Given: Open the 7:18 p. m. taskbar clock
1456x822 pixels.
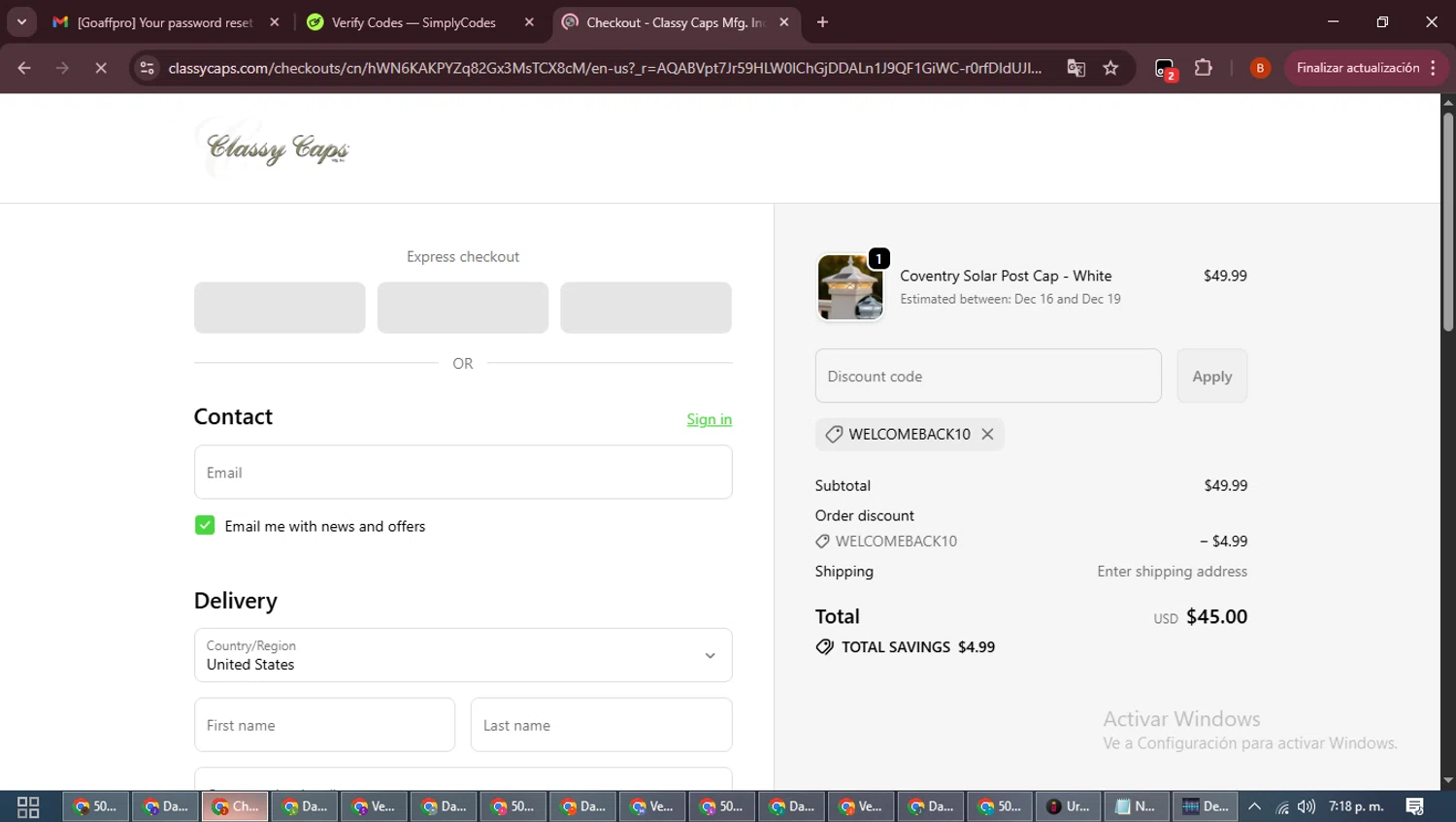Looking at the screenshot, I should coord(1356,806).
